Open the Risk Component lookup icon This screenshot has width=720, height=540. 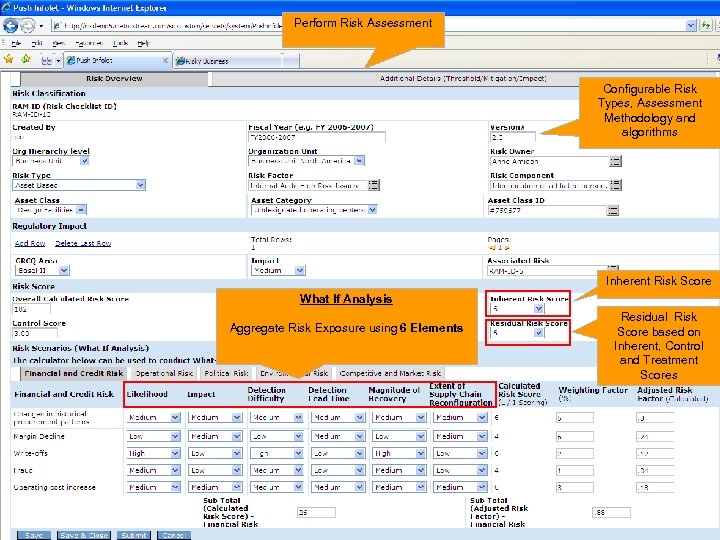click(615, 185)
